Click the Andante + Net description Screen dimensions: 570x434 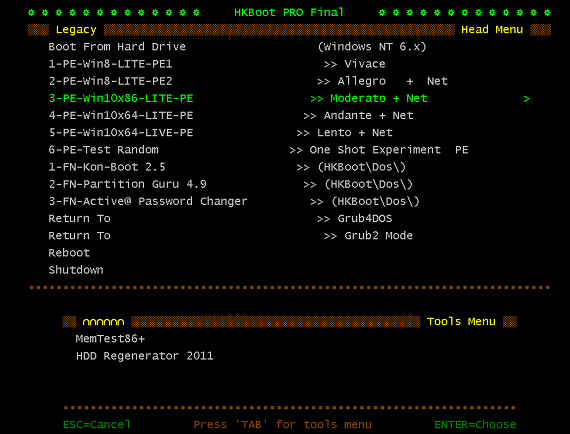[x=368, y=116]
